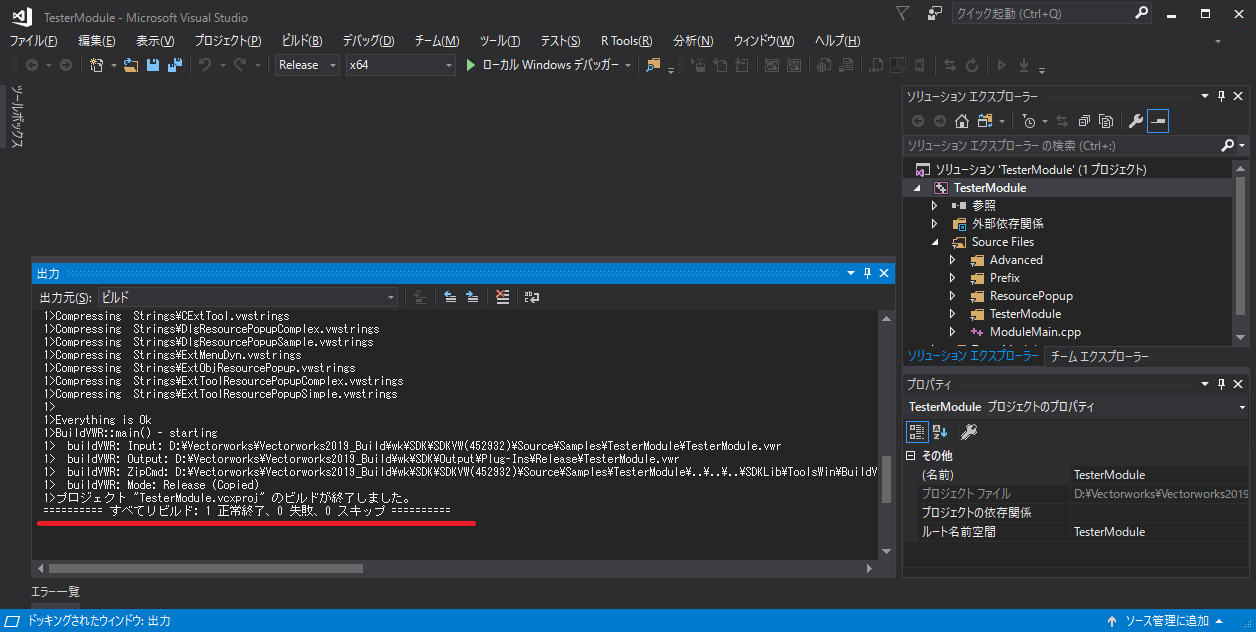This screenshot has height=632, width=1256.
Task: Click the Open File folder icon
Action: click(x=130, y=65)
